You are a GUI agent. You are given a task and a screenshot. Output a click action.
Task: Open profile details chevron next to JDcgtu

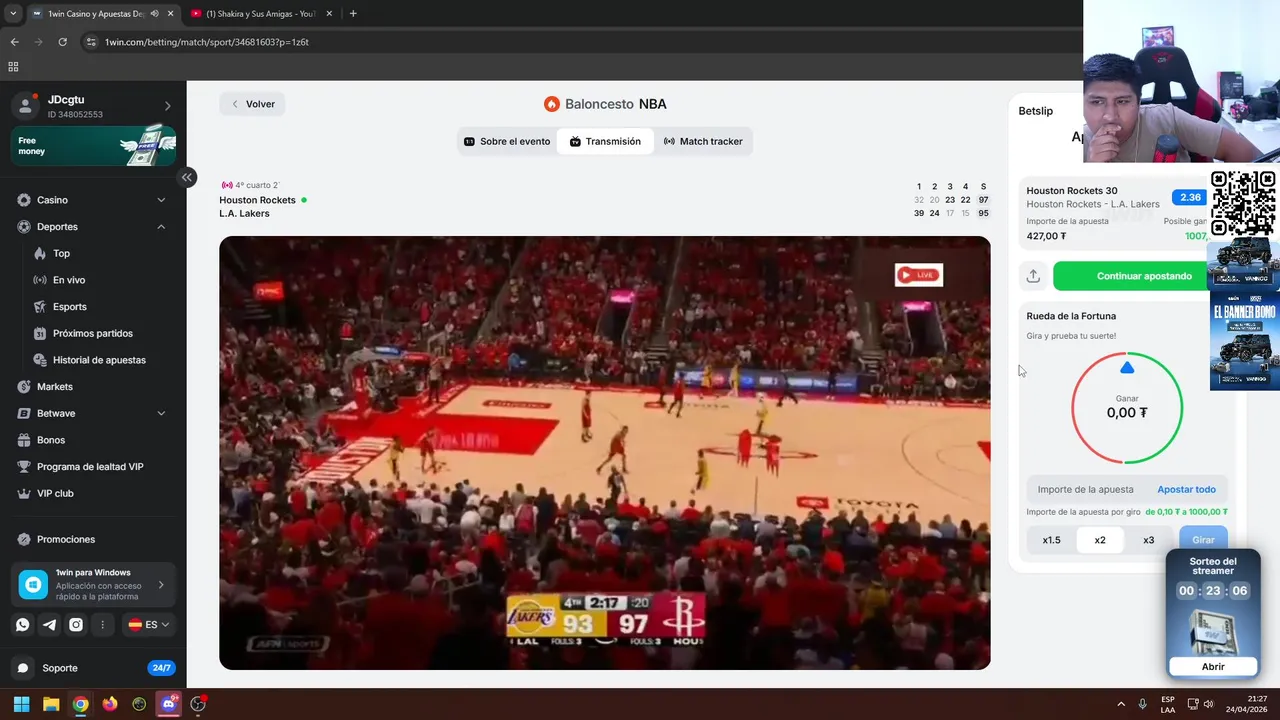point(167,106)
